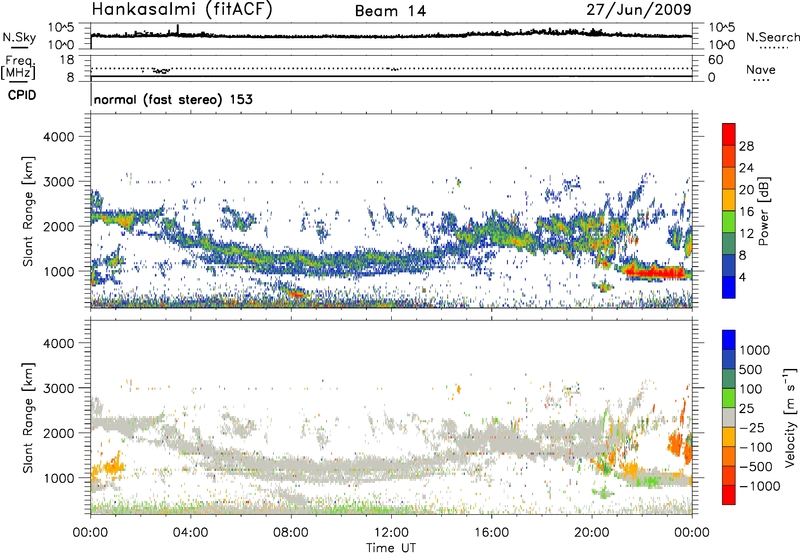Screen dimensions: 800x554
Task: Click the 18 tick on frequency axis
Action: click(x=67, y=59)
